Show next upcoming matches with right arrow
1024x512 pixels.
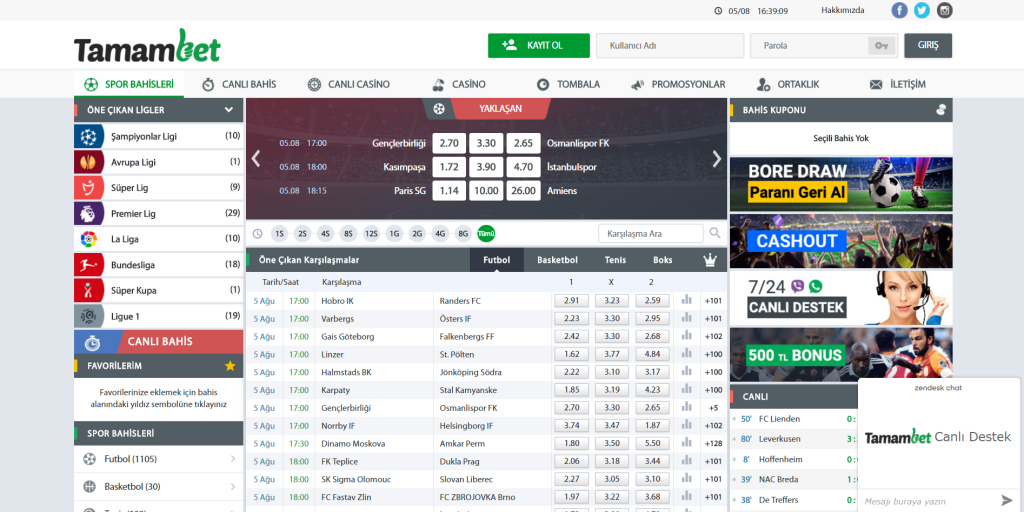[716, 158]
